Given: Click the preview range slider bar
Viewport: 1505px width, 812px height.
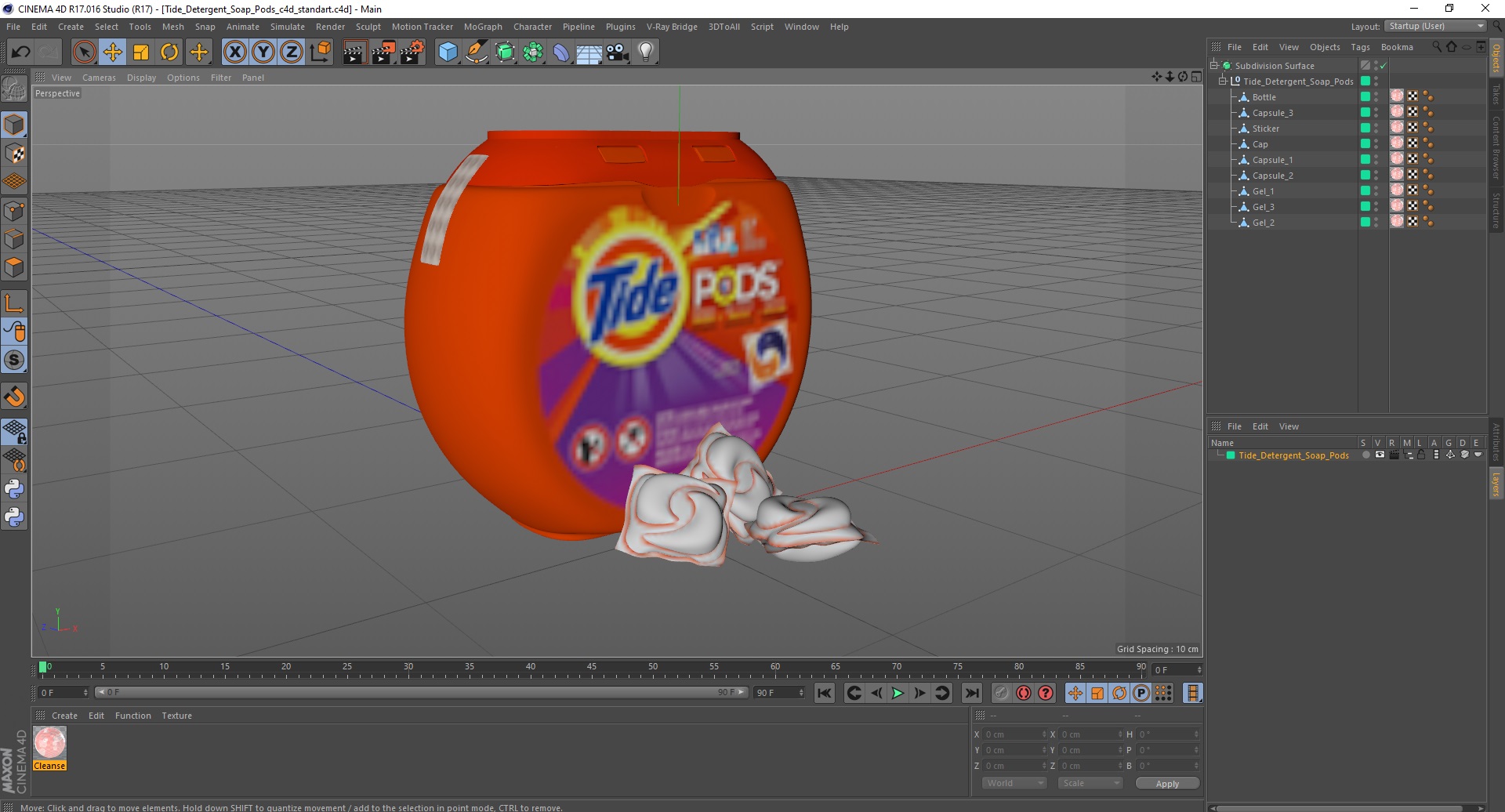Looking at the screenshot, I should tap(421, 692).
